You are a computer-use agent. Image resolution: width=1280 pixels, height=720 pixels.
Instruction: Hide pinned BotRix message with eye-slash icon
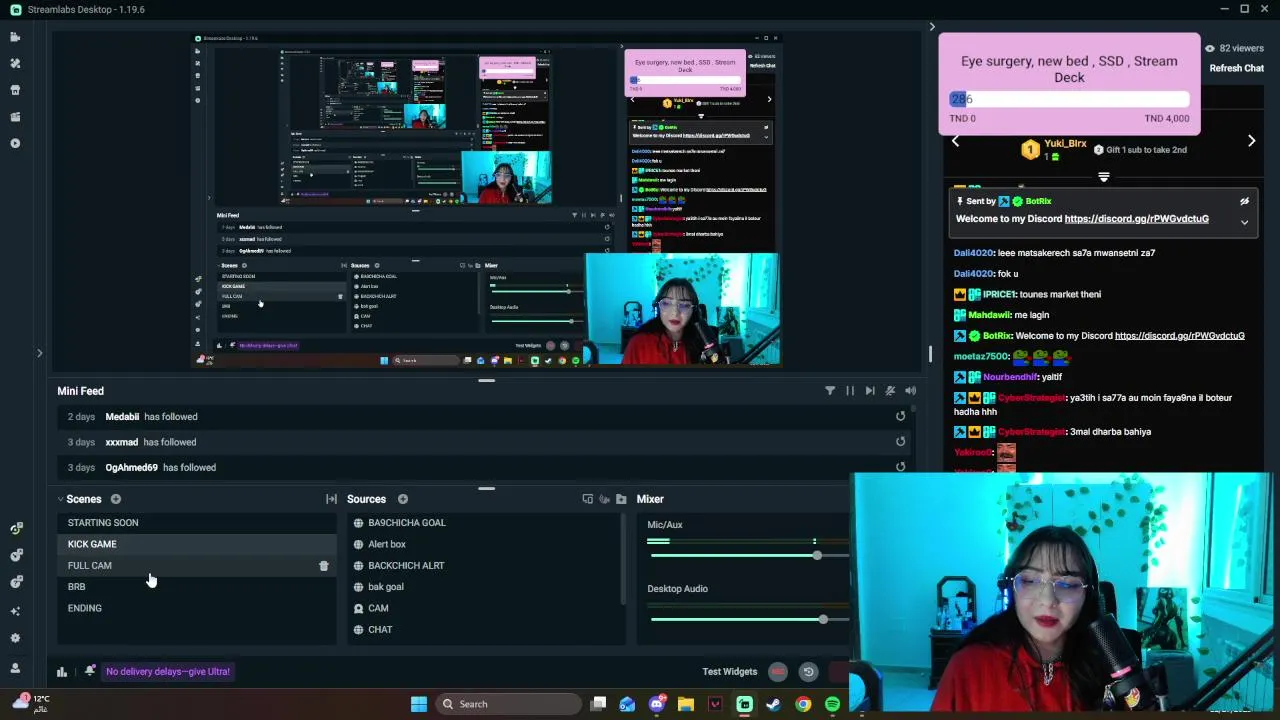coord(1245,201)
